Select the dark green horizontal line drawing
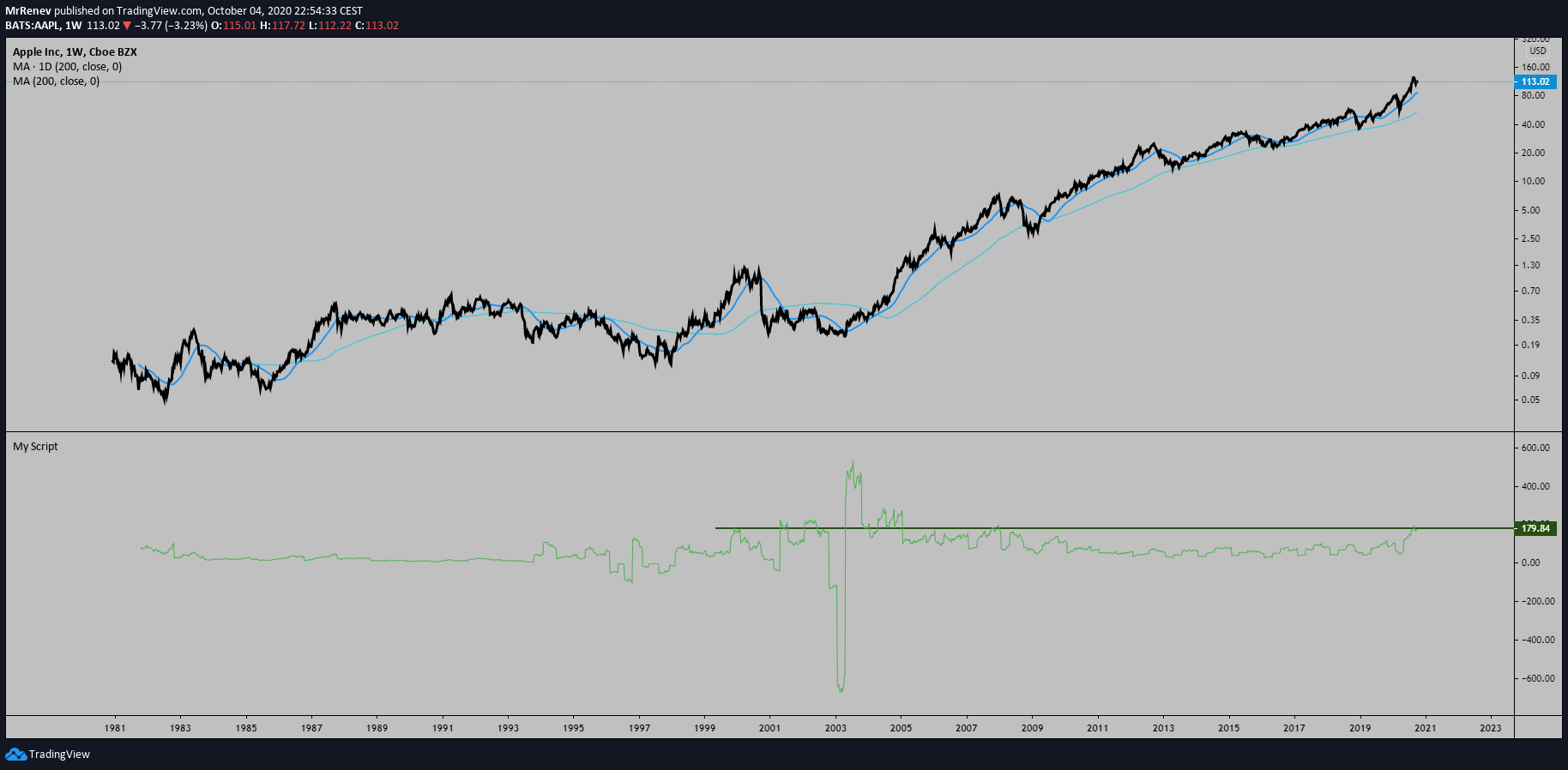The height and width of the screenshot is (770, 1568). pos(1115,528)
